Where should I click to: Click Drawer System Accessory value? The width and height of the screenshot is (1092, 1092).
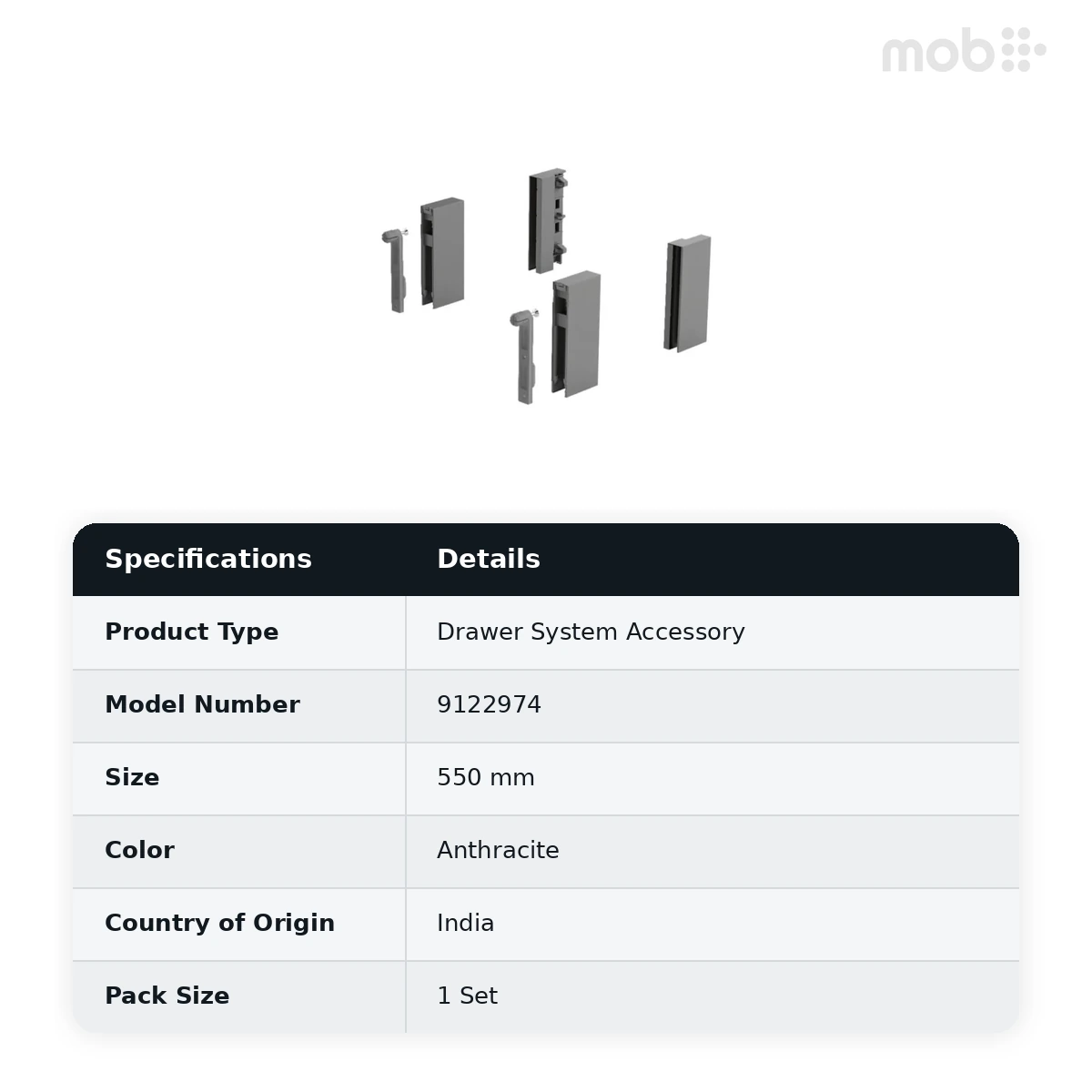(591, 632)
